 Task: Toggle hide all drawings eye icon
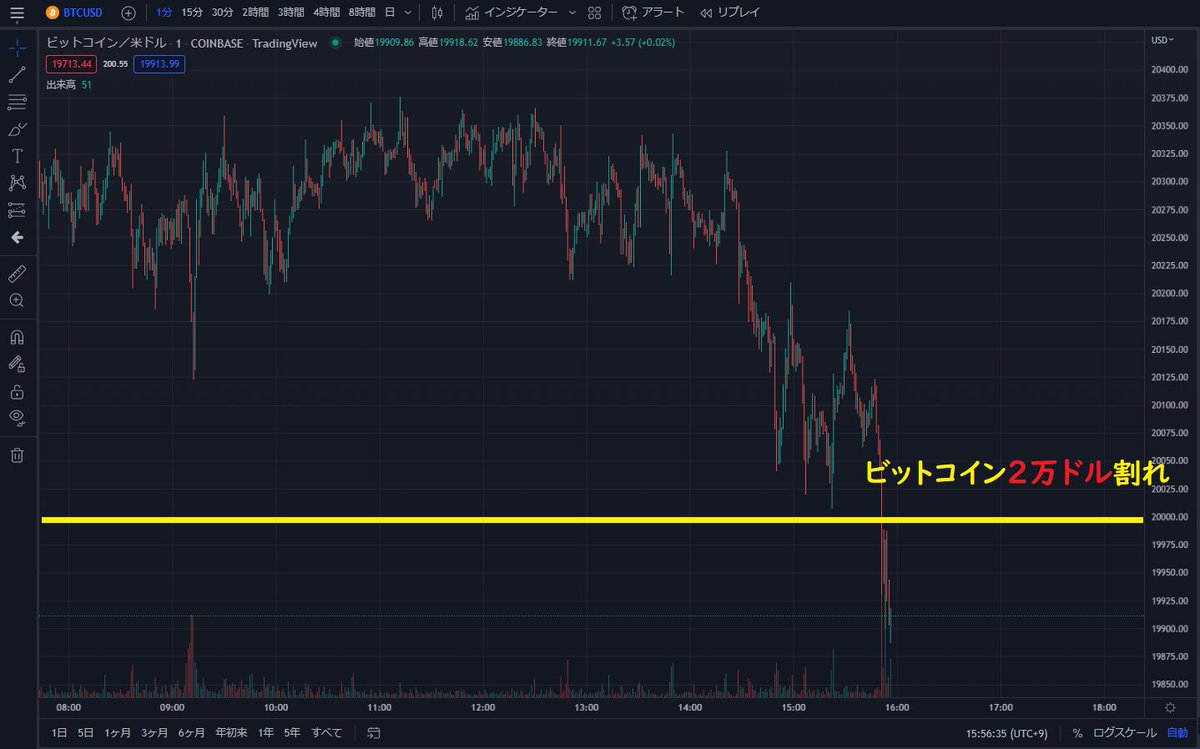pos(17,417)
